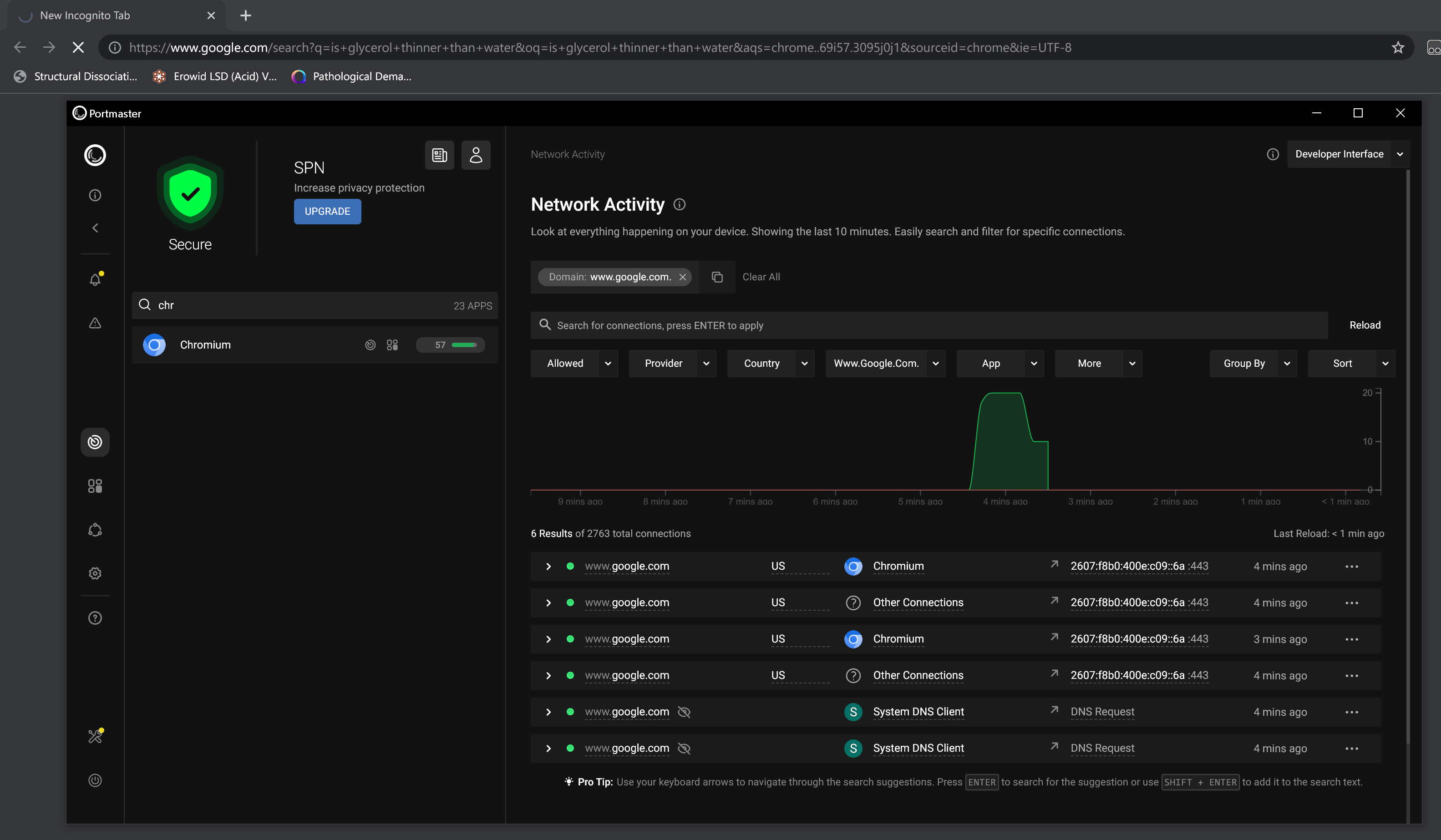Open the Apps overview grid icon
The width and height of the screenshot is (1441, 840).
pos(95,486)
